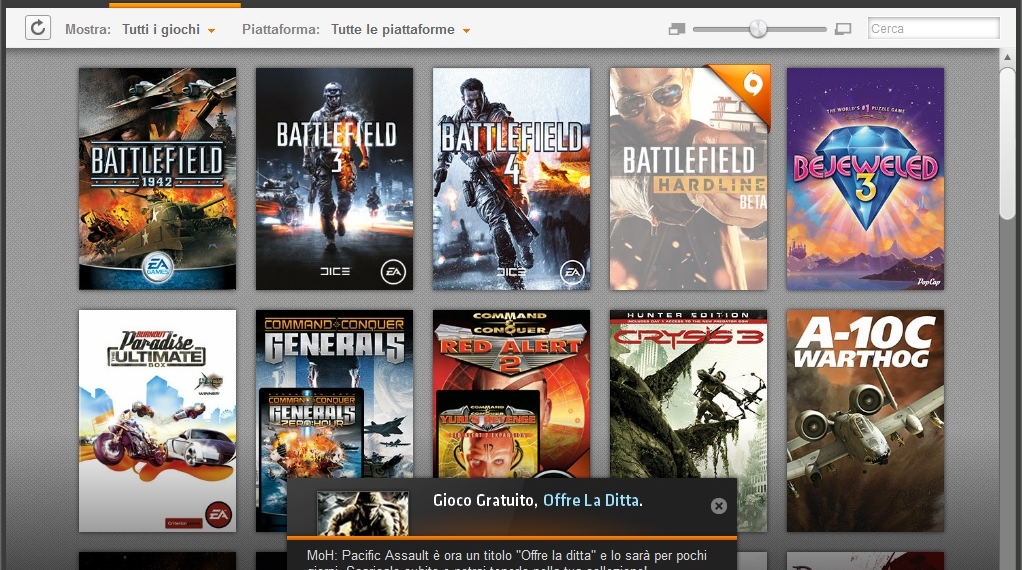Open the 'Tutti i giochi' filter dropdown
Image resolution: width=1022 pixels, height=570 pixels.
(168, 29)
